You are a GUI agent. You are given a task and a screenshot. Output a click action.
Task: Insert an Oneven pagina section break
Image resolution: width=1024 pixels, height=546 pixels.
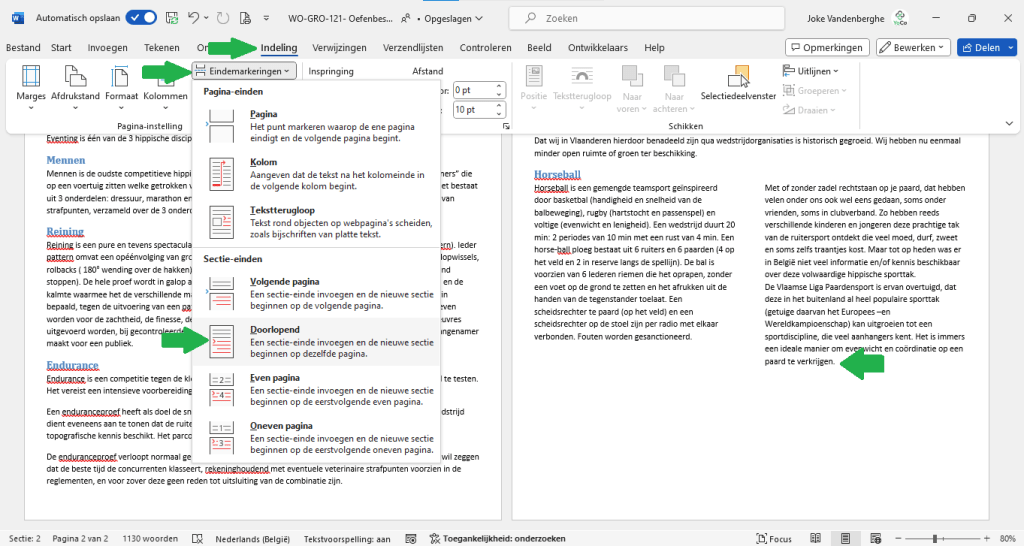point(316,438)
